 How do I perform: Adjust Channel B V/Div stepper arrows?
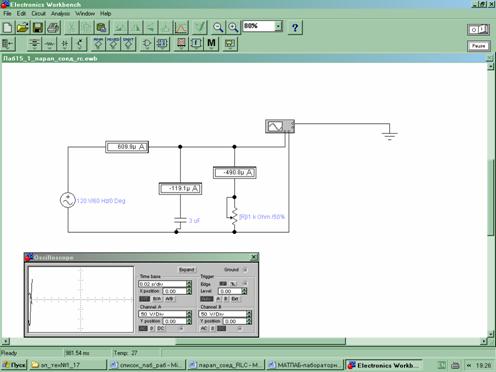[249, 314]
